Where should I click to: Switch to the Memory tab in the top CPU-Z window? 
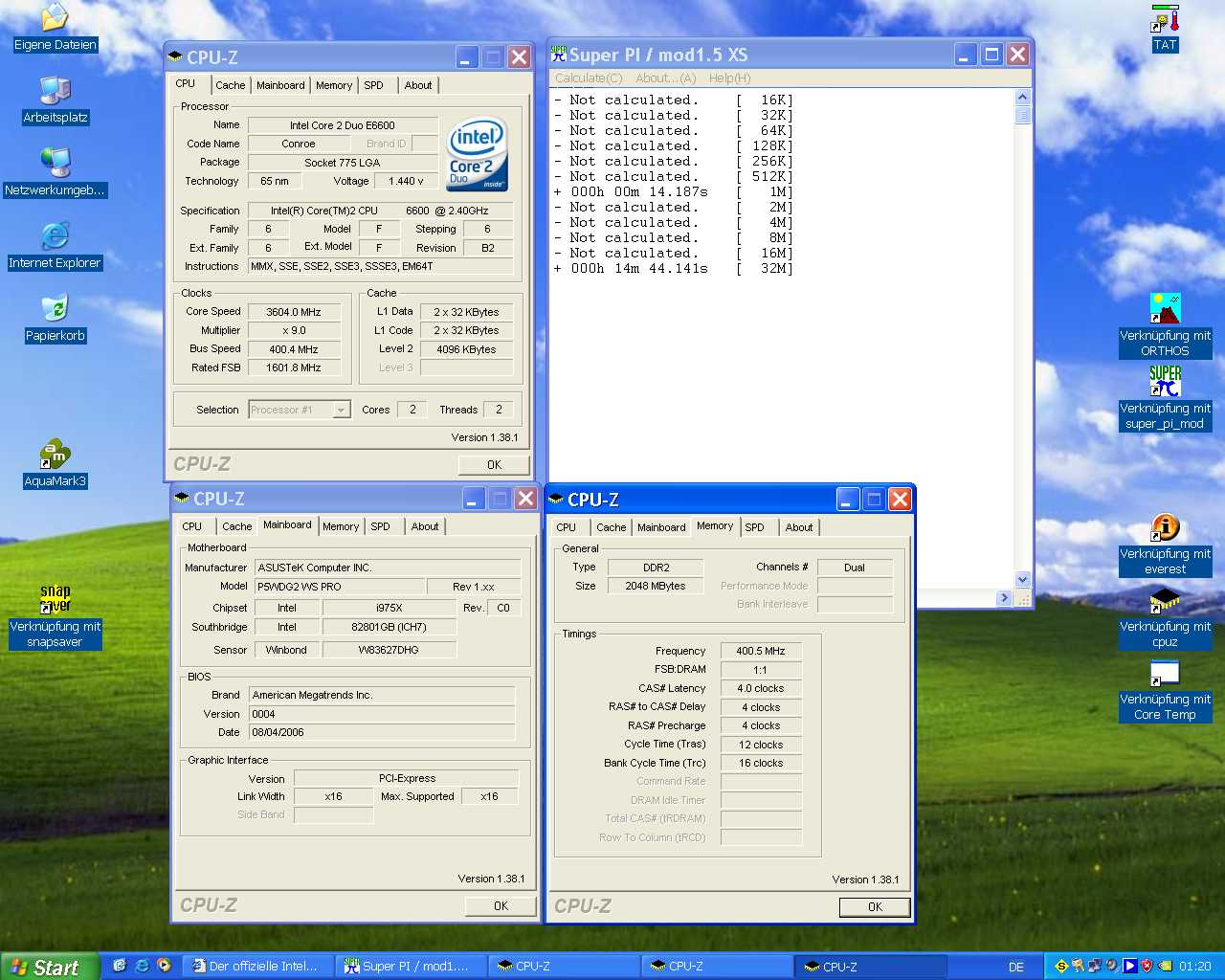coord(334,85)
